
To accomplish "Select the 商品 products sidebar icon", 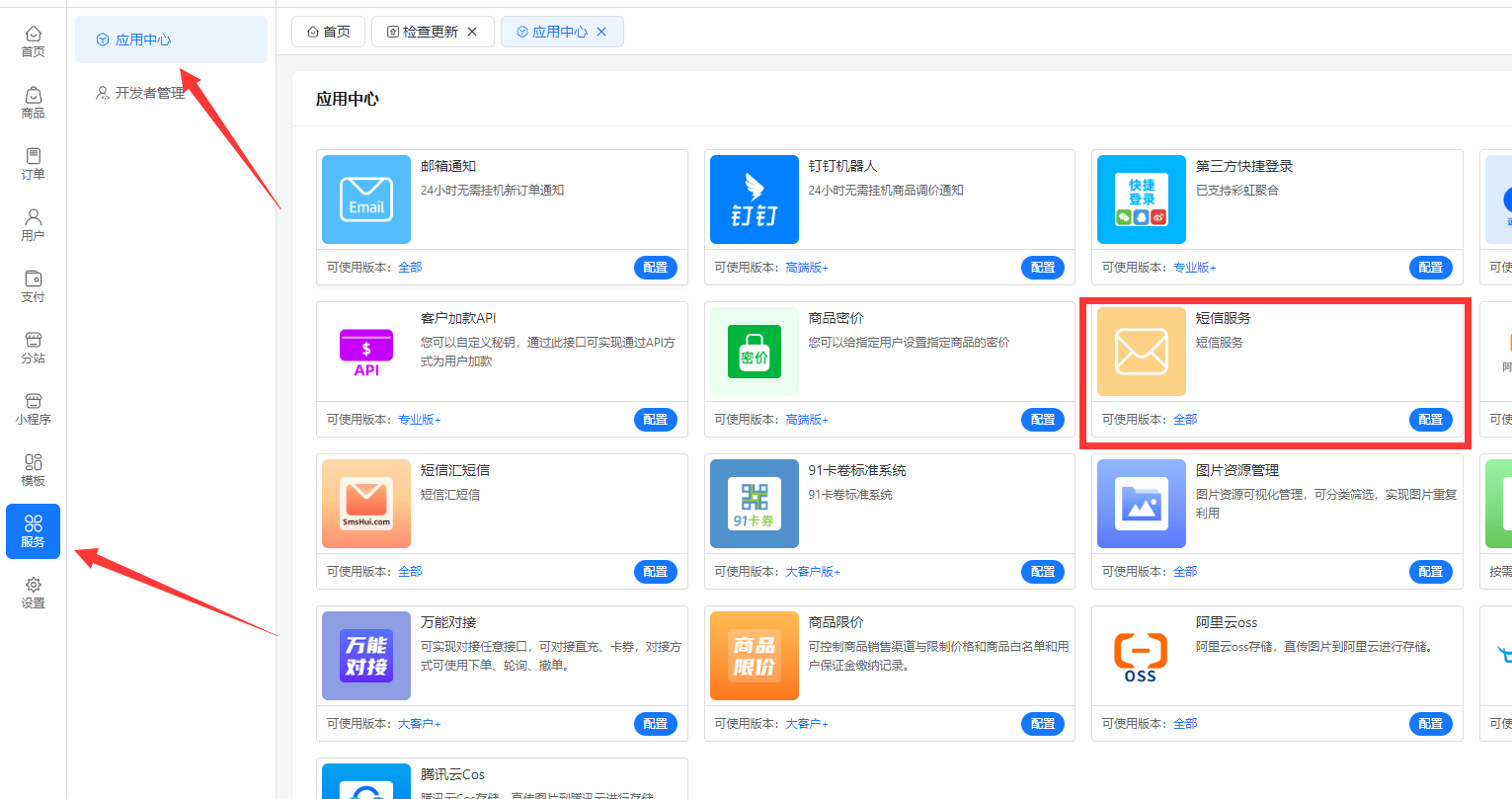I will point(33,103).
